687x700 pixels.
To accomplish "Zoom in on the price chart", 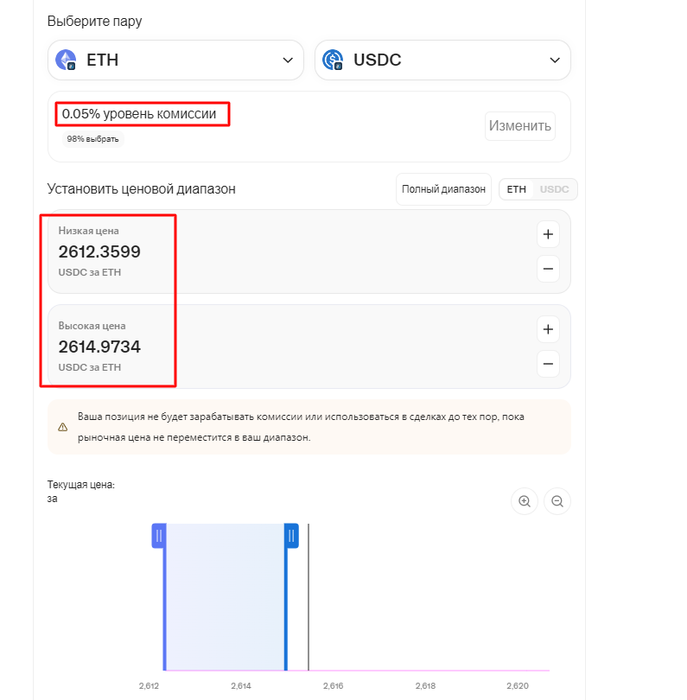I will (x=525, y=501).
